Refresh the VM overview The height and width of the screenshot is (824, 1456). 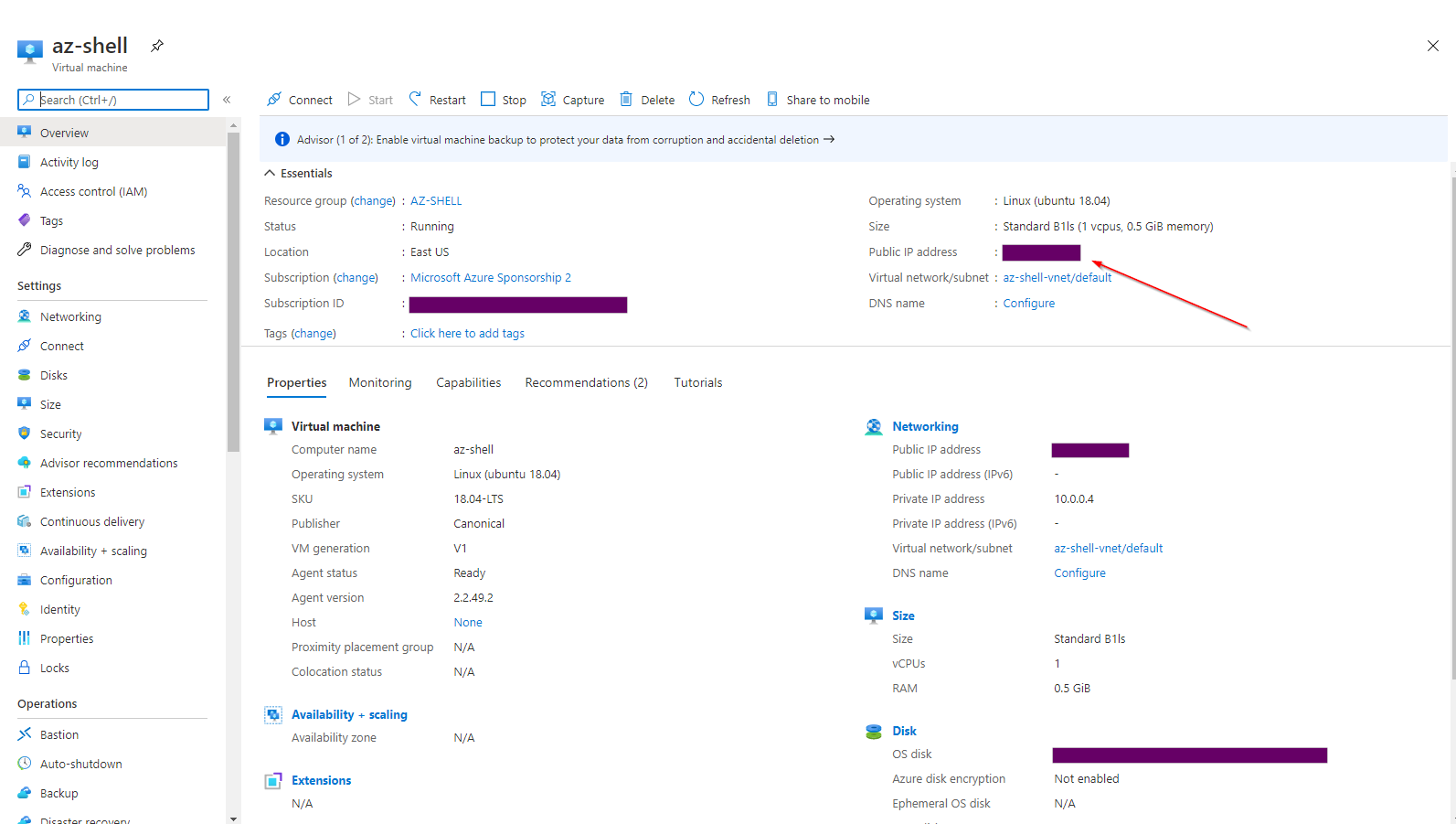[x=719, y=100]
